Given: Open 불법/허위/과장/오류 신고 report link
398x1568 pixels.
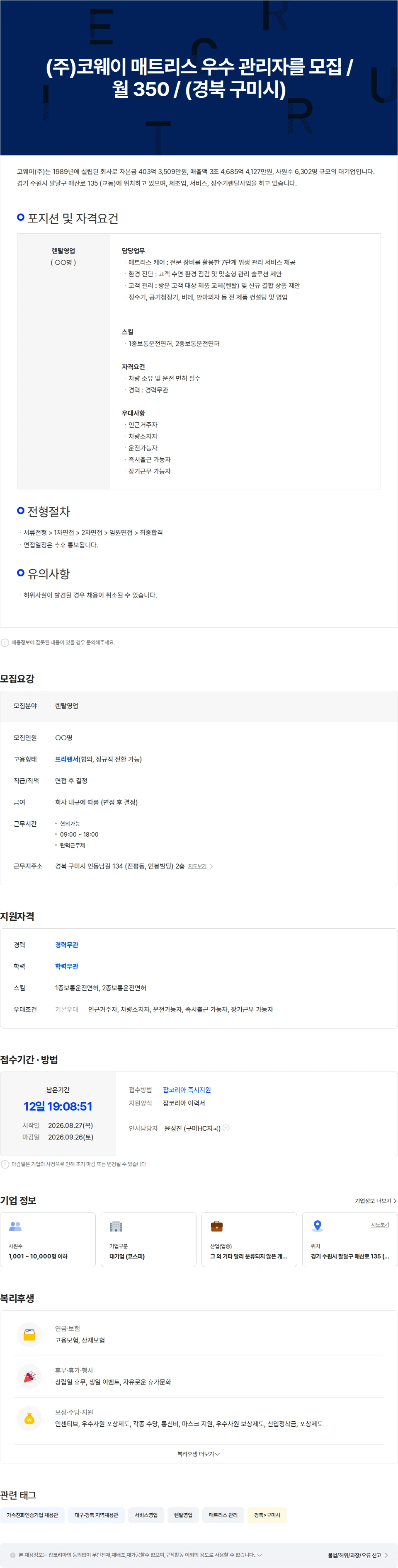Looking at the screenshot, I should tap(358, 1555).
